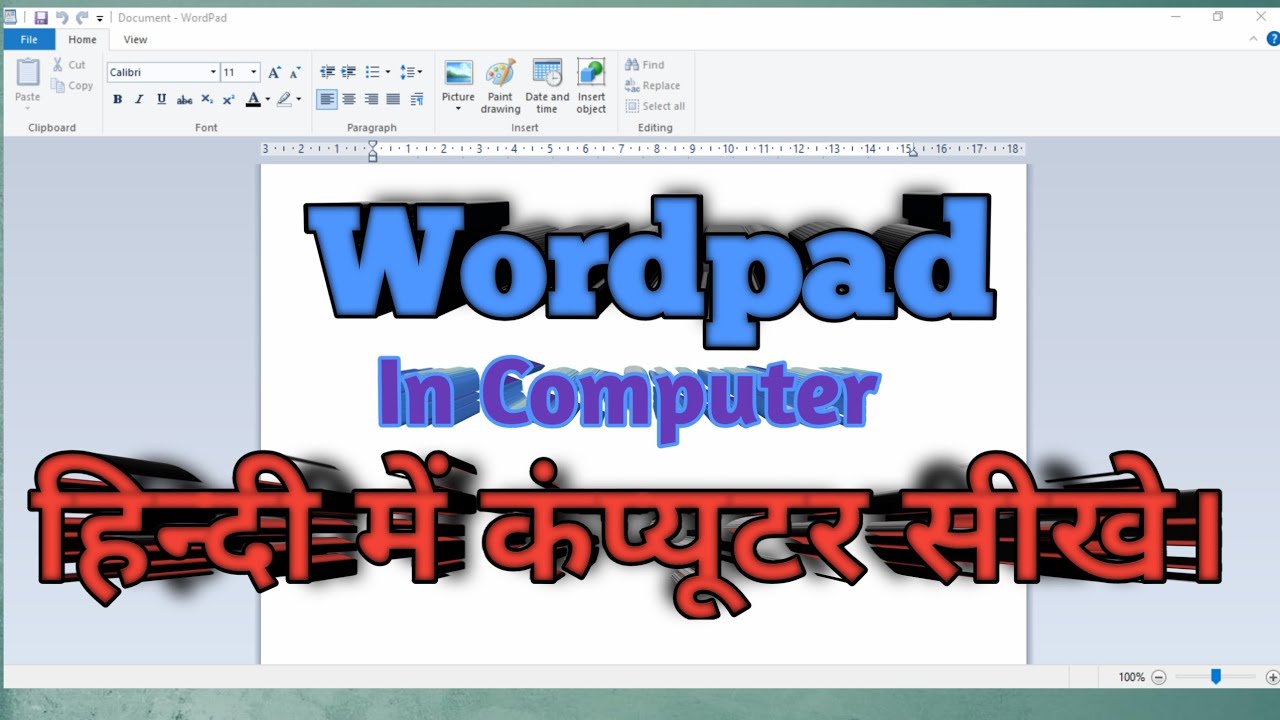The width and height of the screenshot is (1280, 720).
Task: Open the font family dropdown arrow
Action: click(x=213, y=72)
